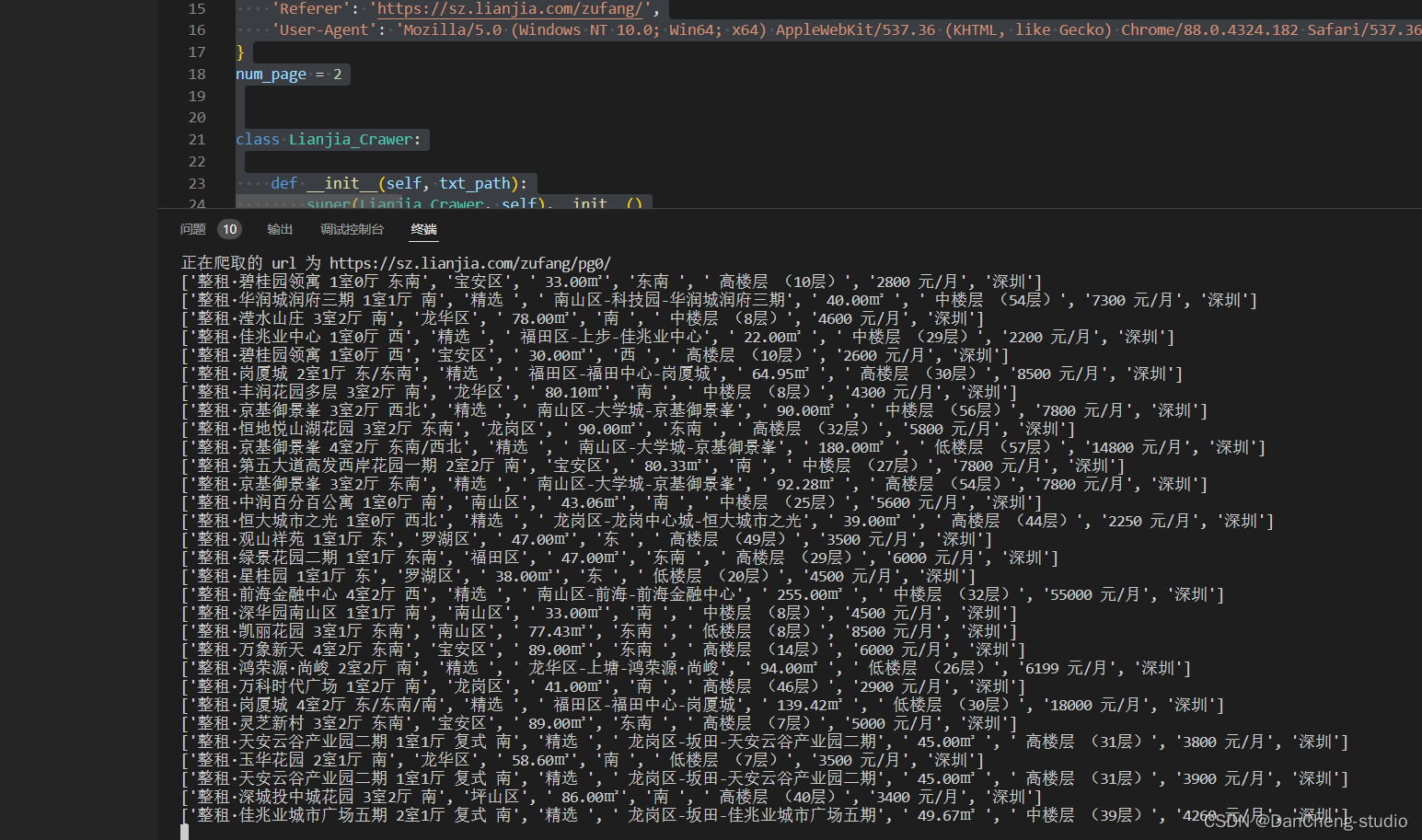This screenshot has width=1422, height=840.
Task: Open the 输出 panel tab
Action: pyautogui.click(x=280, y=229)
